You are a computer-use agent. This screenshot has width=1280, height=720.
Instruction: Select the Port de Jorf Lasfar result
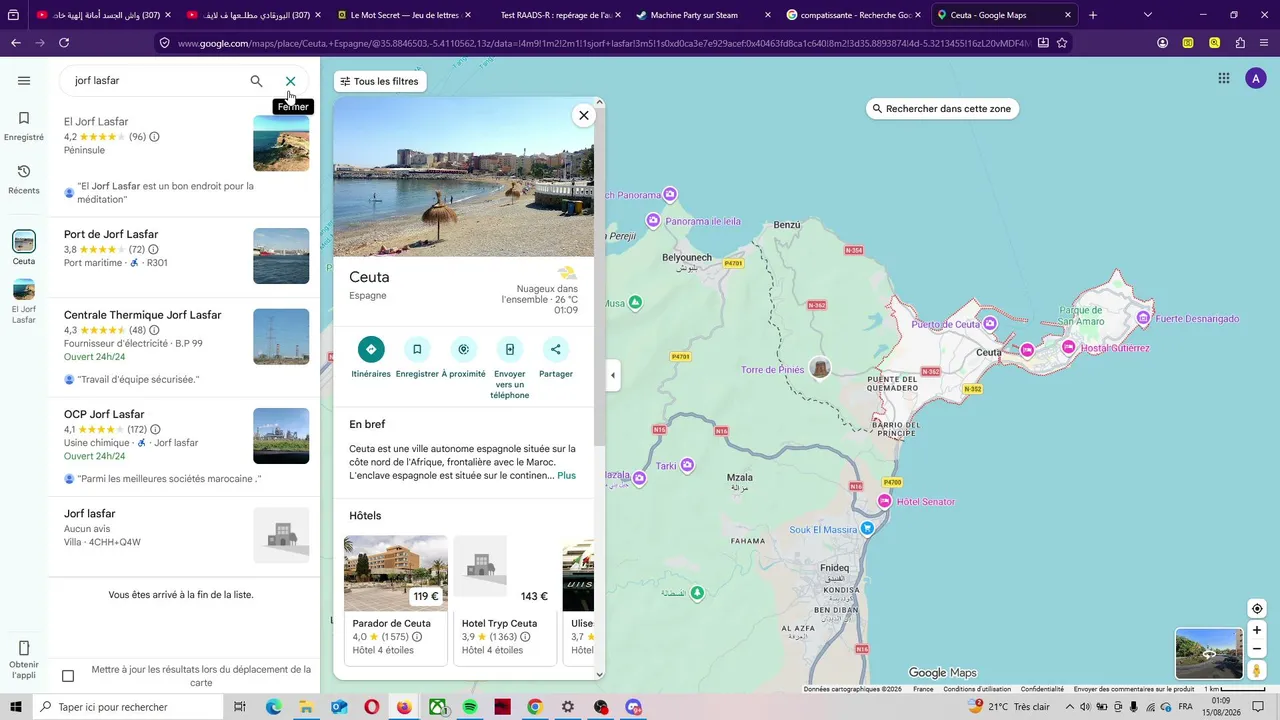click(184, 257)
